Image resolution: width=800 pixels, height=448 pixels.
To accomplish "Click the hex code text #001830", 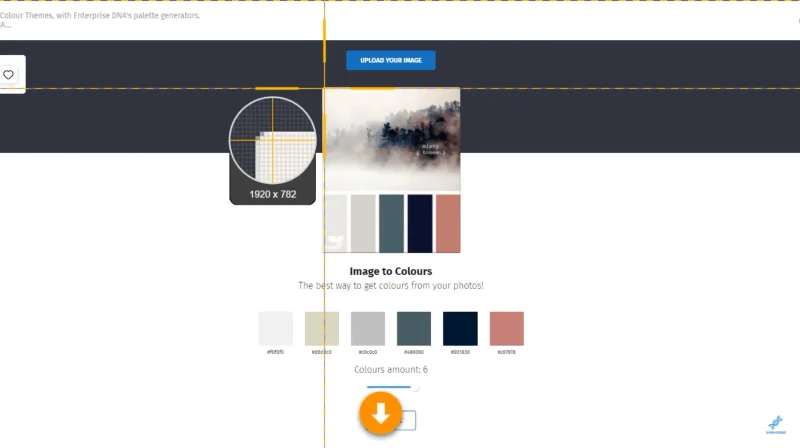I will [x=460, y=352].
